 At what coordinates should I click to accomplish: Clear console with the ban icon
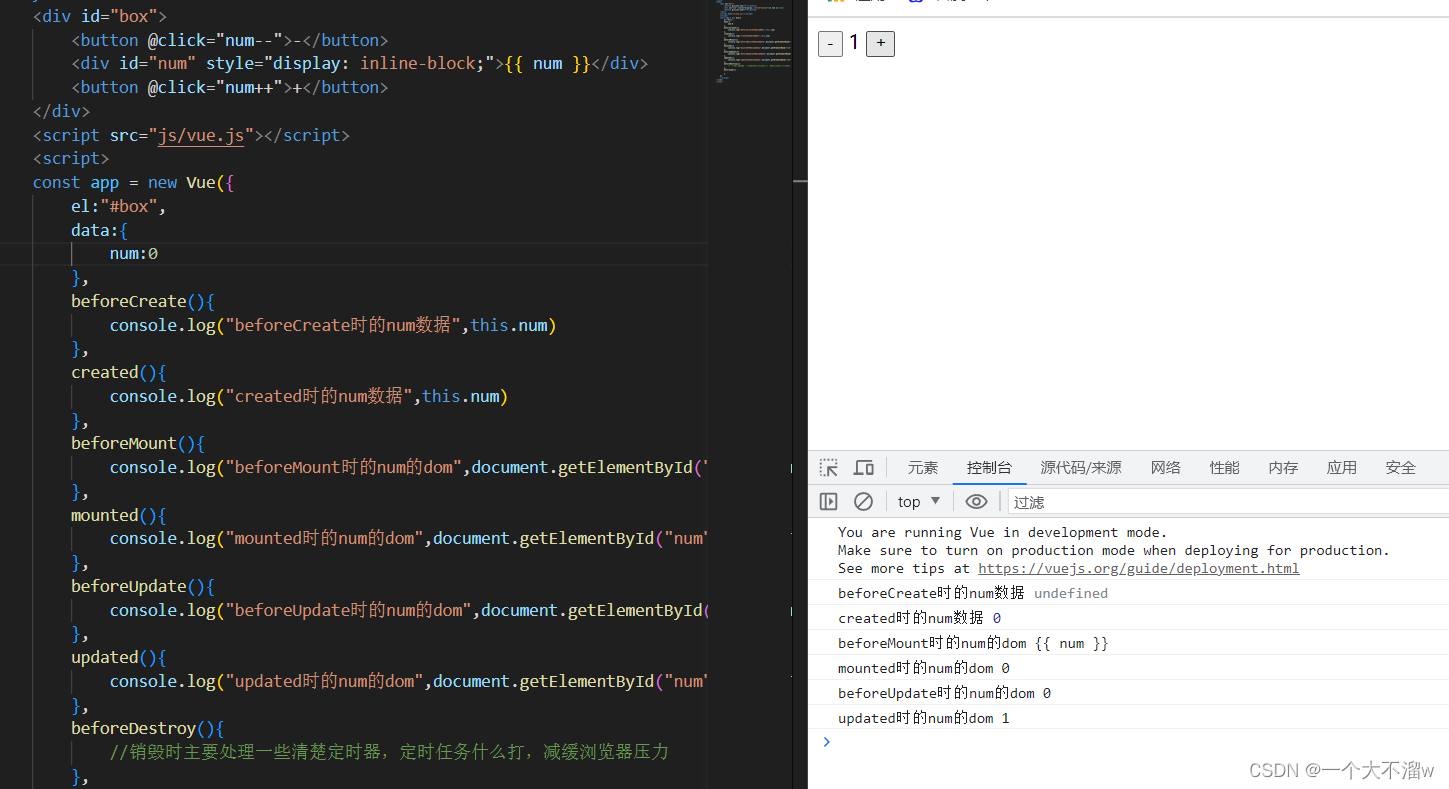point(863,501)
